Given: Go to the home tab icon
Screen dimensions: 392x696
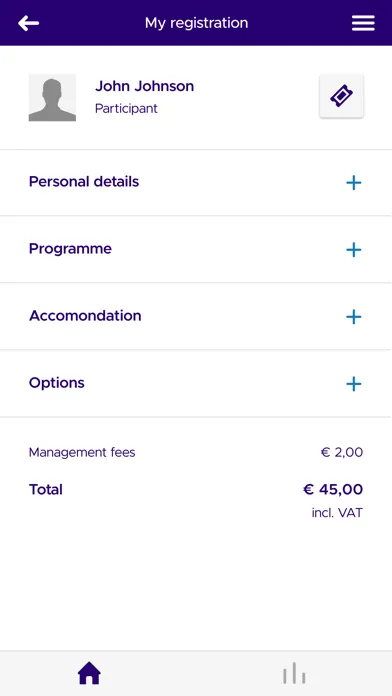Looking at the screenshot, I should coord(89,673).
